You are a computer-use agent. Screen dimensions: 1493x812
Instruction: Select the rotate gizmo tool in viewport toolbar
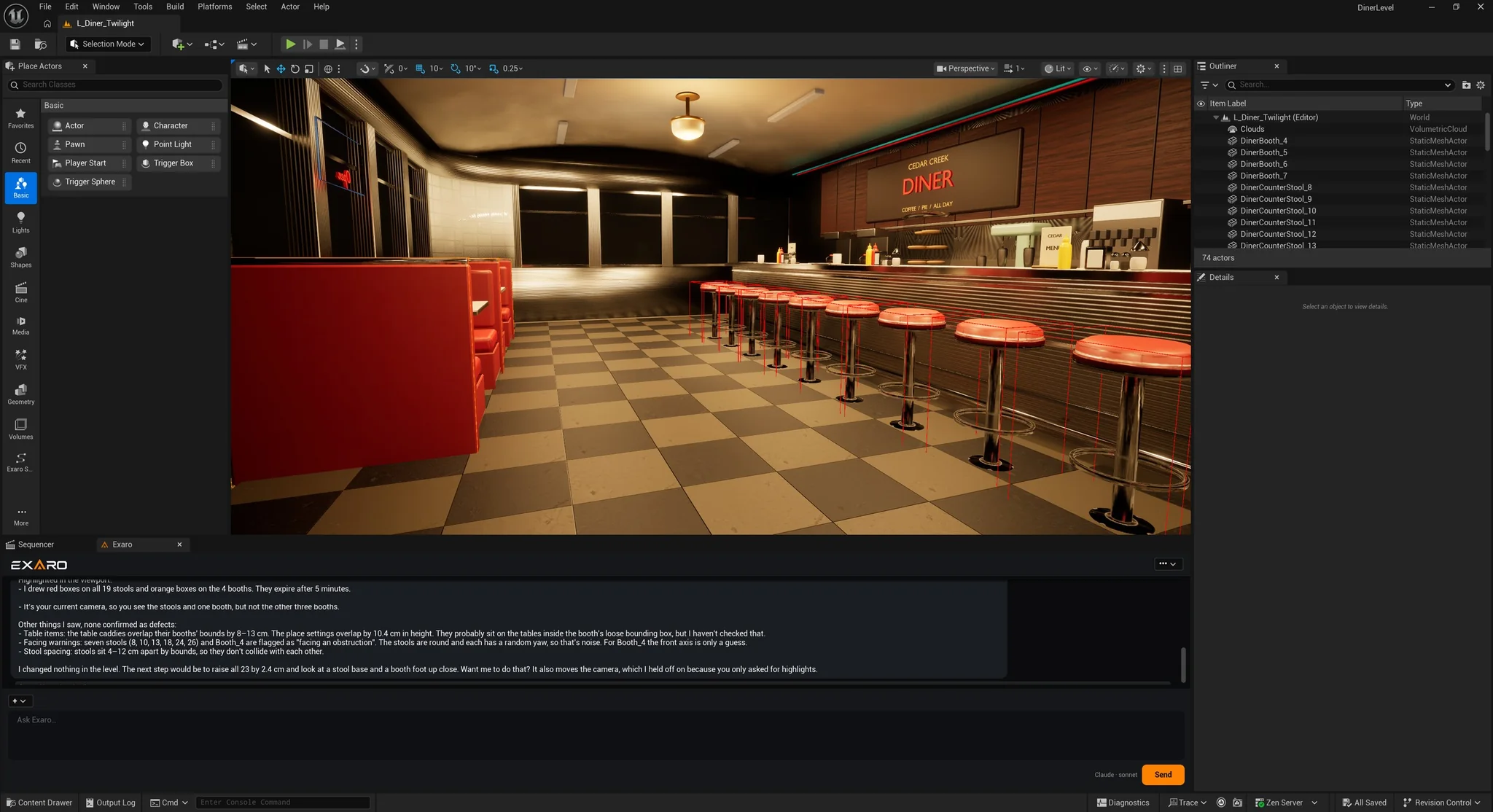(295, 69)
